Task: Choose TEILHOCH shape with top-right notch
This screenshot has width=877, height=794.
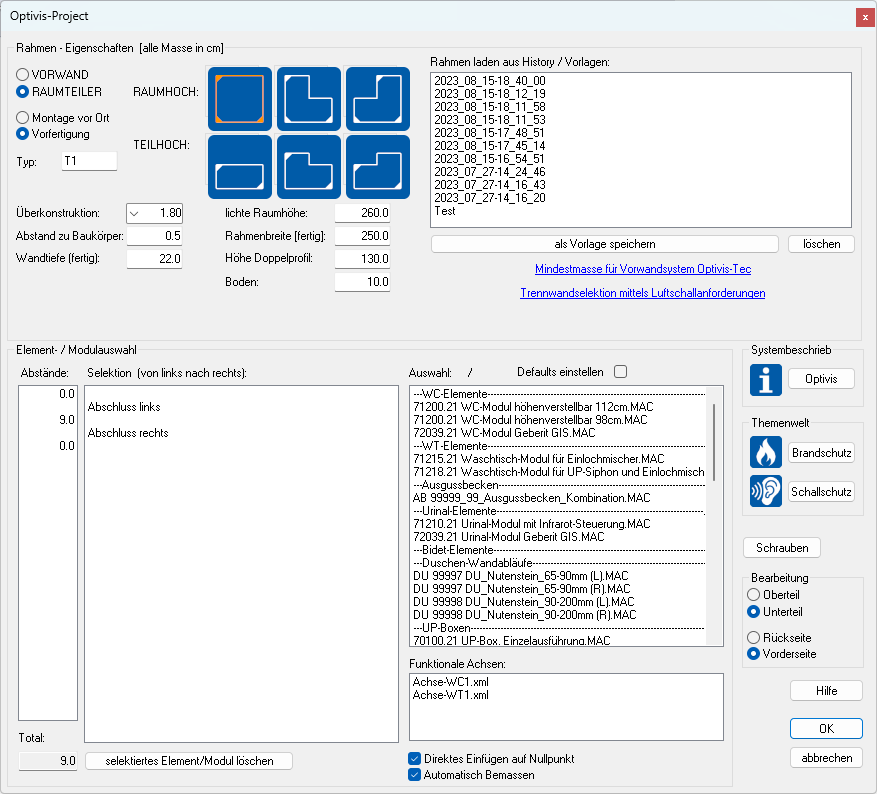Action: pos(309,167)
